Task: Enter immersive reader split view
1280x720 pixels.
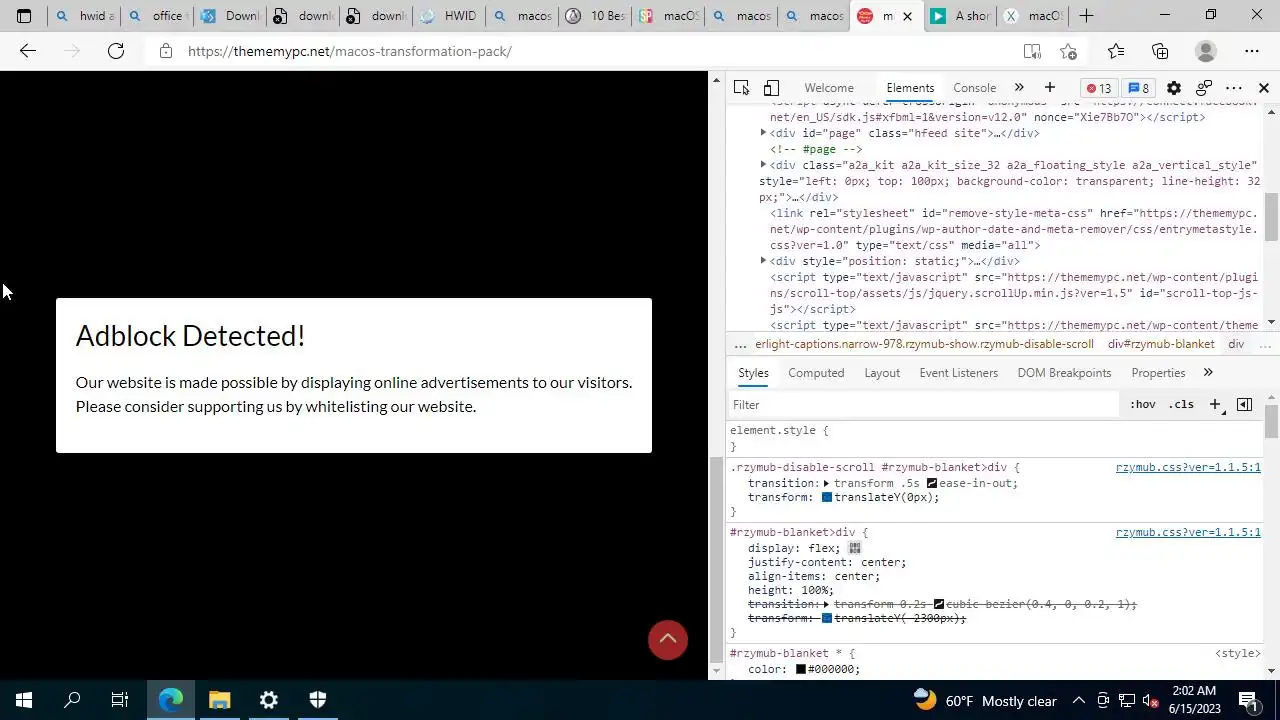Action: tap(1032, 51)
